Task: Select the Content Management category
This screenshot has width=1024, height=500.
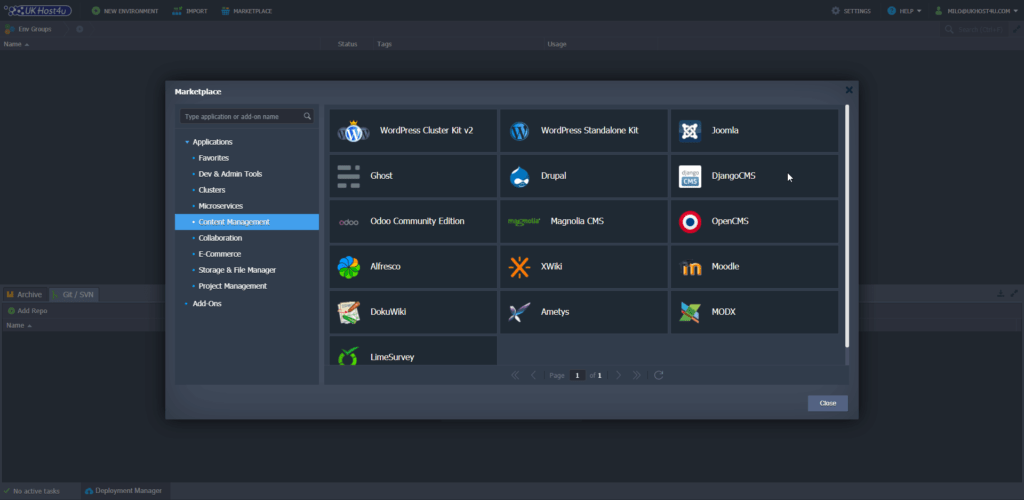Action: pyautogui.click(x=247, y=222)
